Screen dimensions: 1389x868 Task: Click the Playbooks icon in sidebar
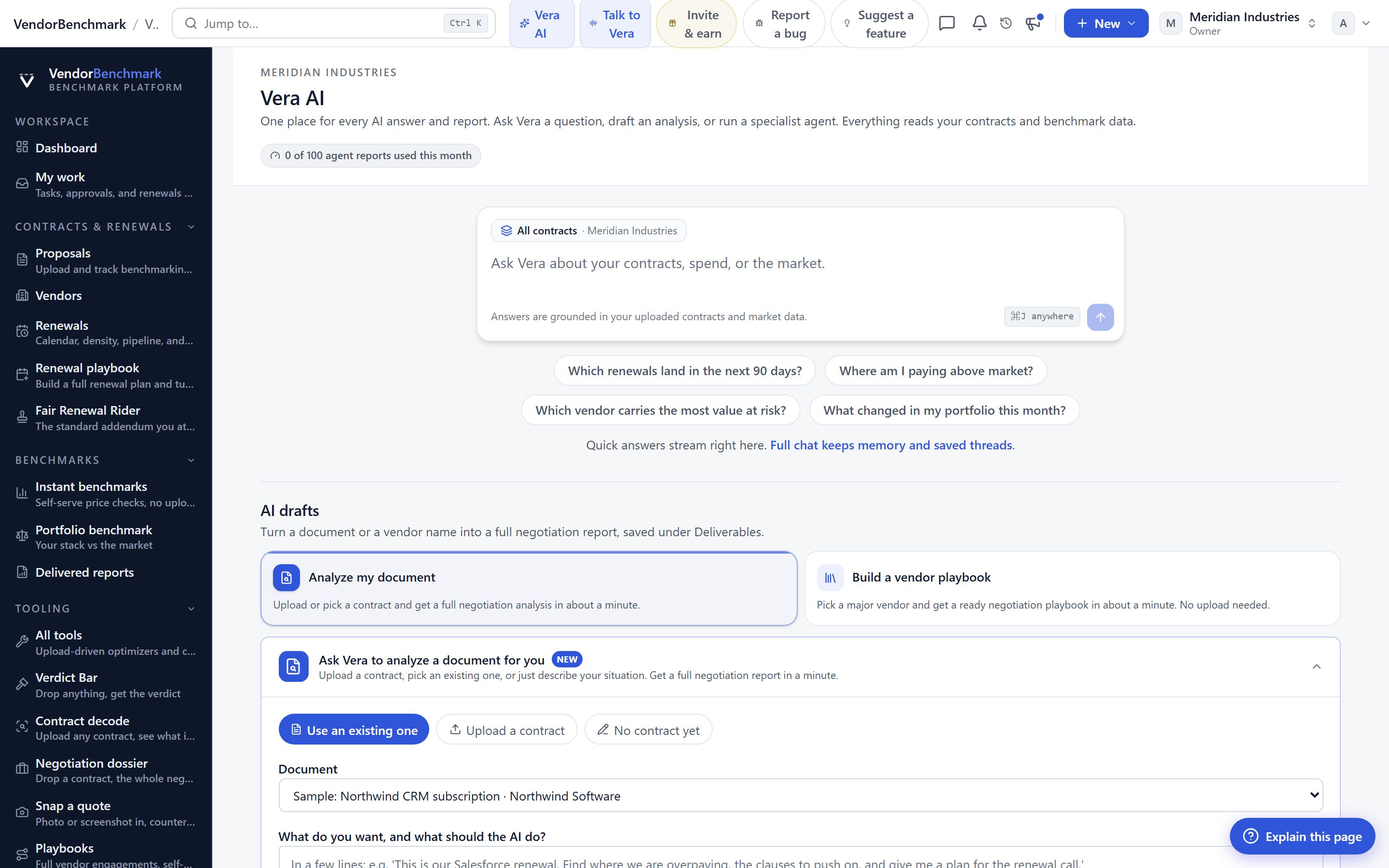coord(22,855)
